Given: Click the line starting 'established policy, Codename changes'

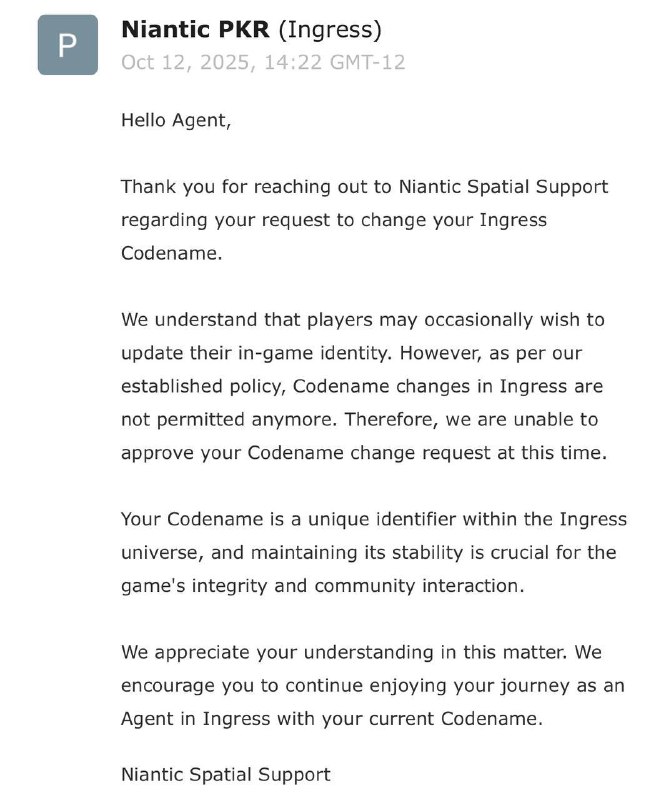Looking at the screenshot, I should 362,386.
